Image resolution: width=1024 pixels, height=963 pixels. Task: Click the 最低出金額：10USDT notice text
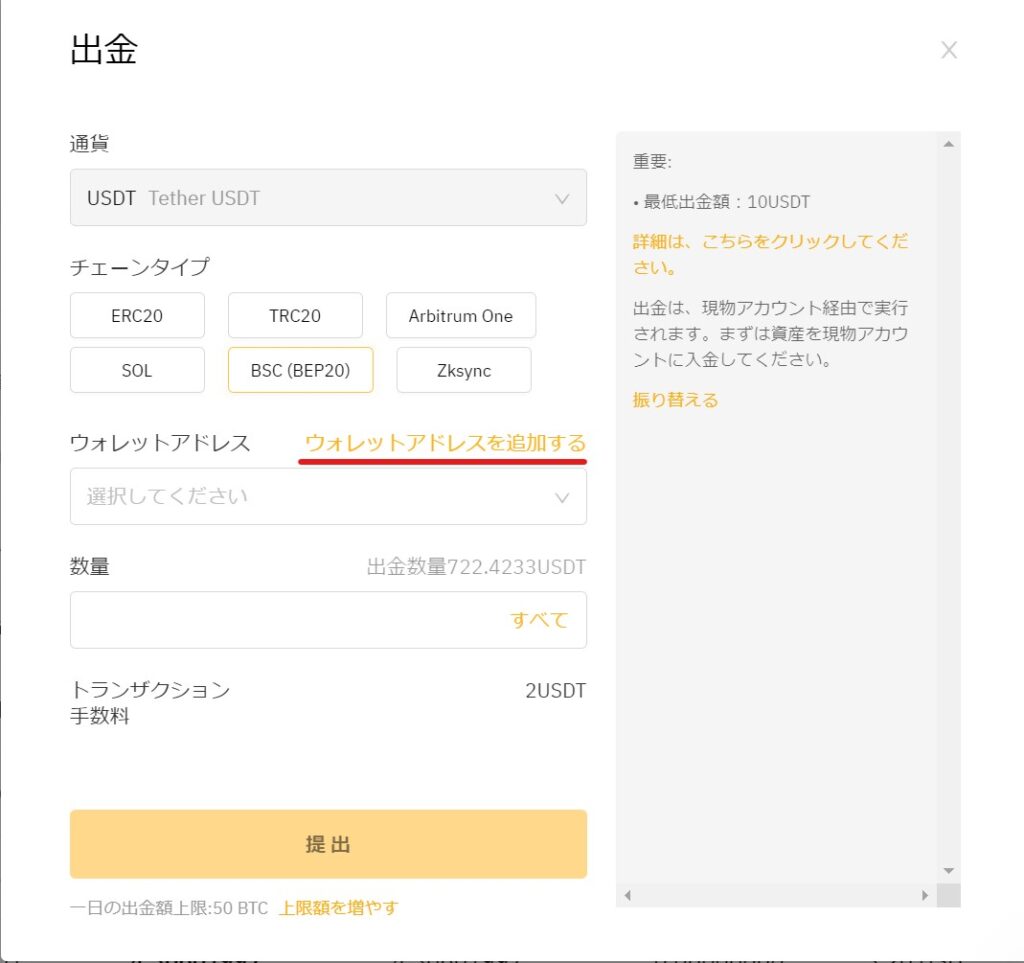(722, 202)
